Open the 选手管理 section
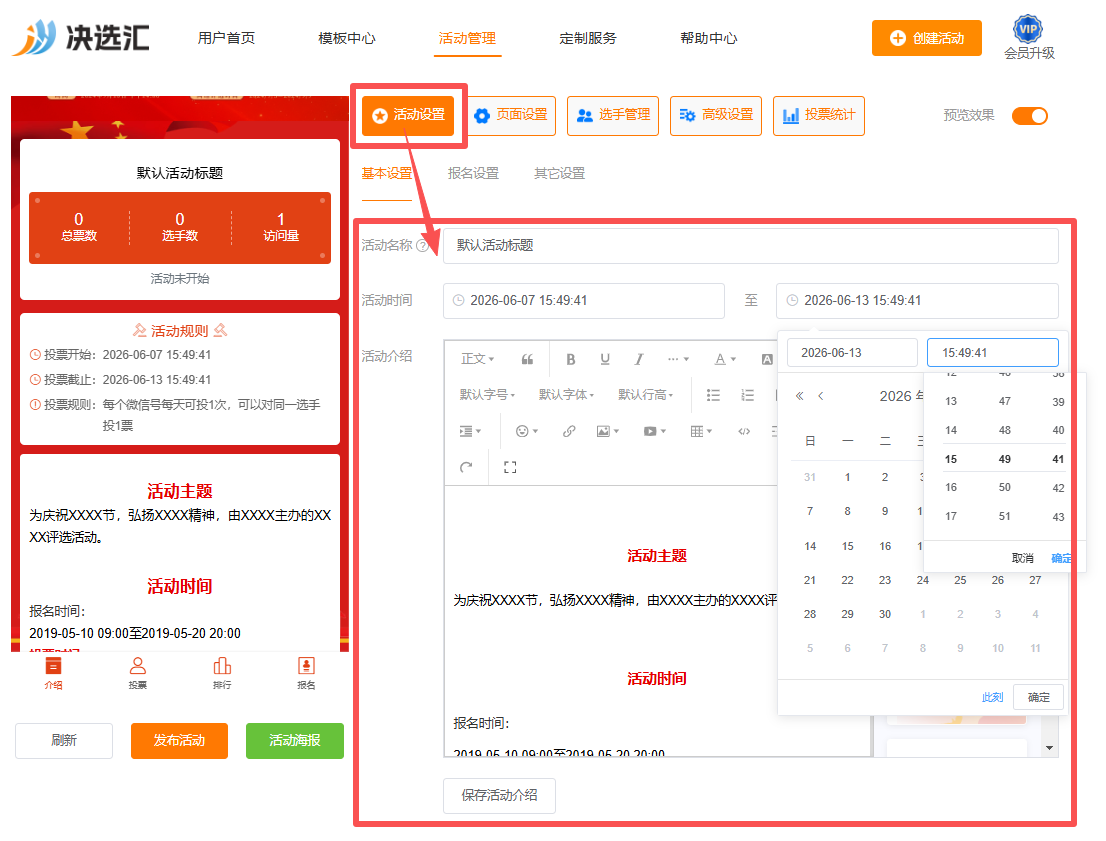Screen dimensions: 1106x841 [613, 115]
